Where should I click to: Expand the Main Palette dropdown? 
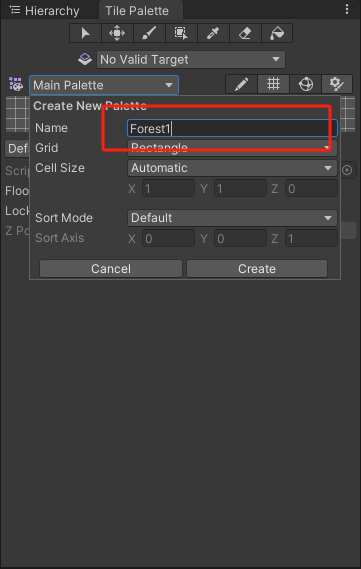point(104,85)
